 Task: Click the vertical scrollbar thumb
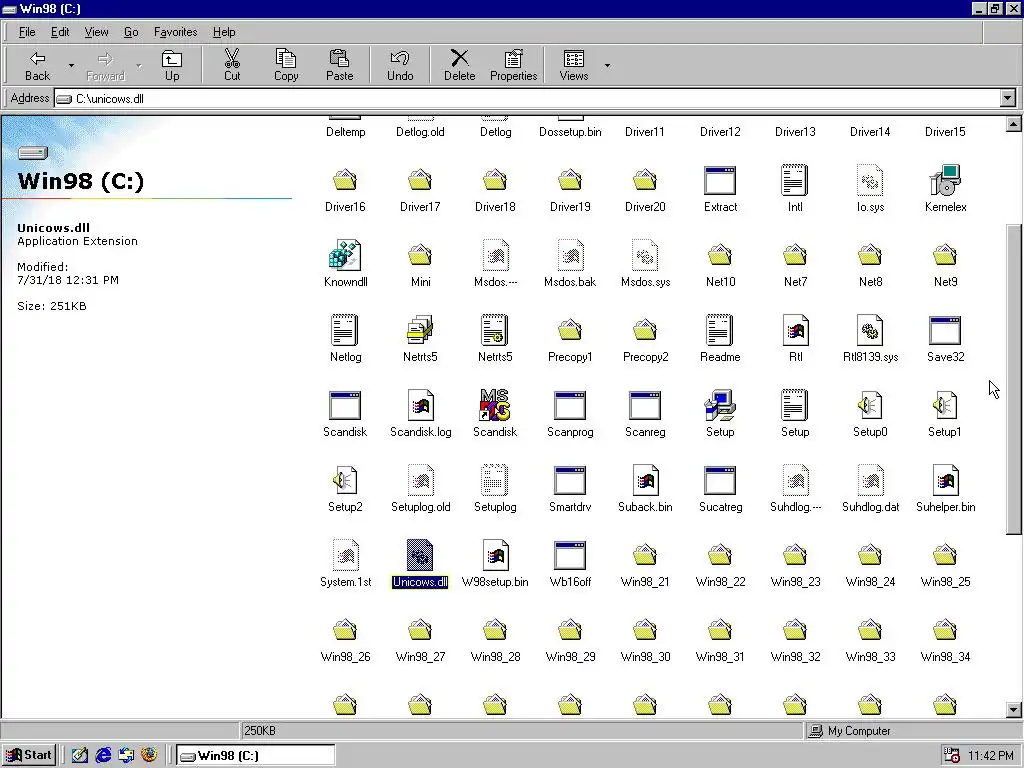point(1014,379)
